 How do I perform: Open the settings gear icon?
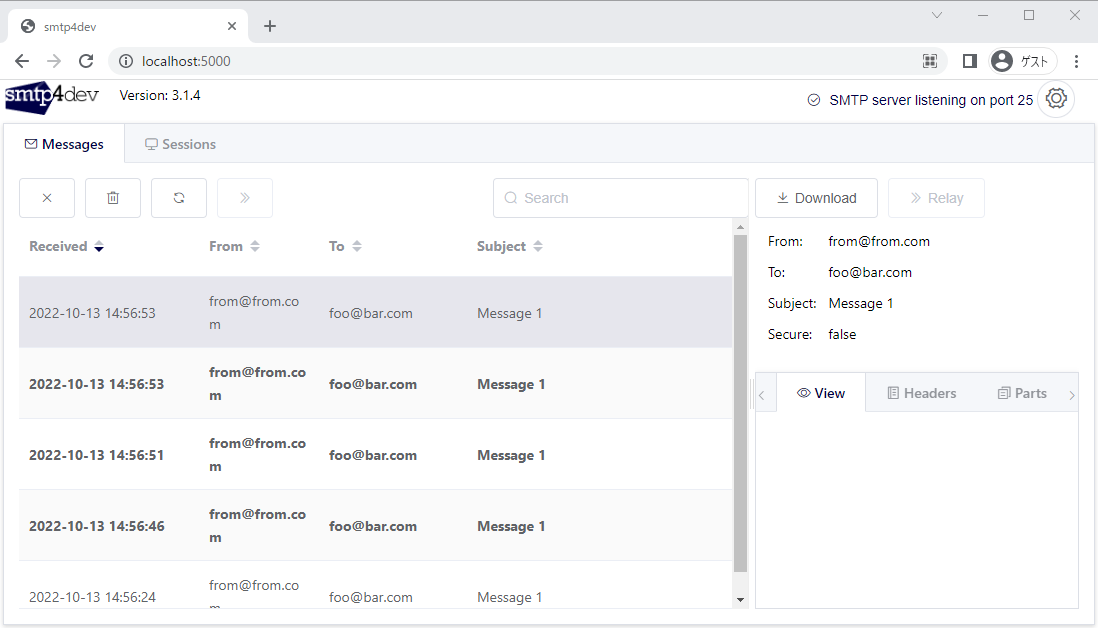click(x=1056, y=99)
